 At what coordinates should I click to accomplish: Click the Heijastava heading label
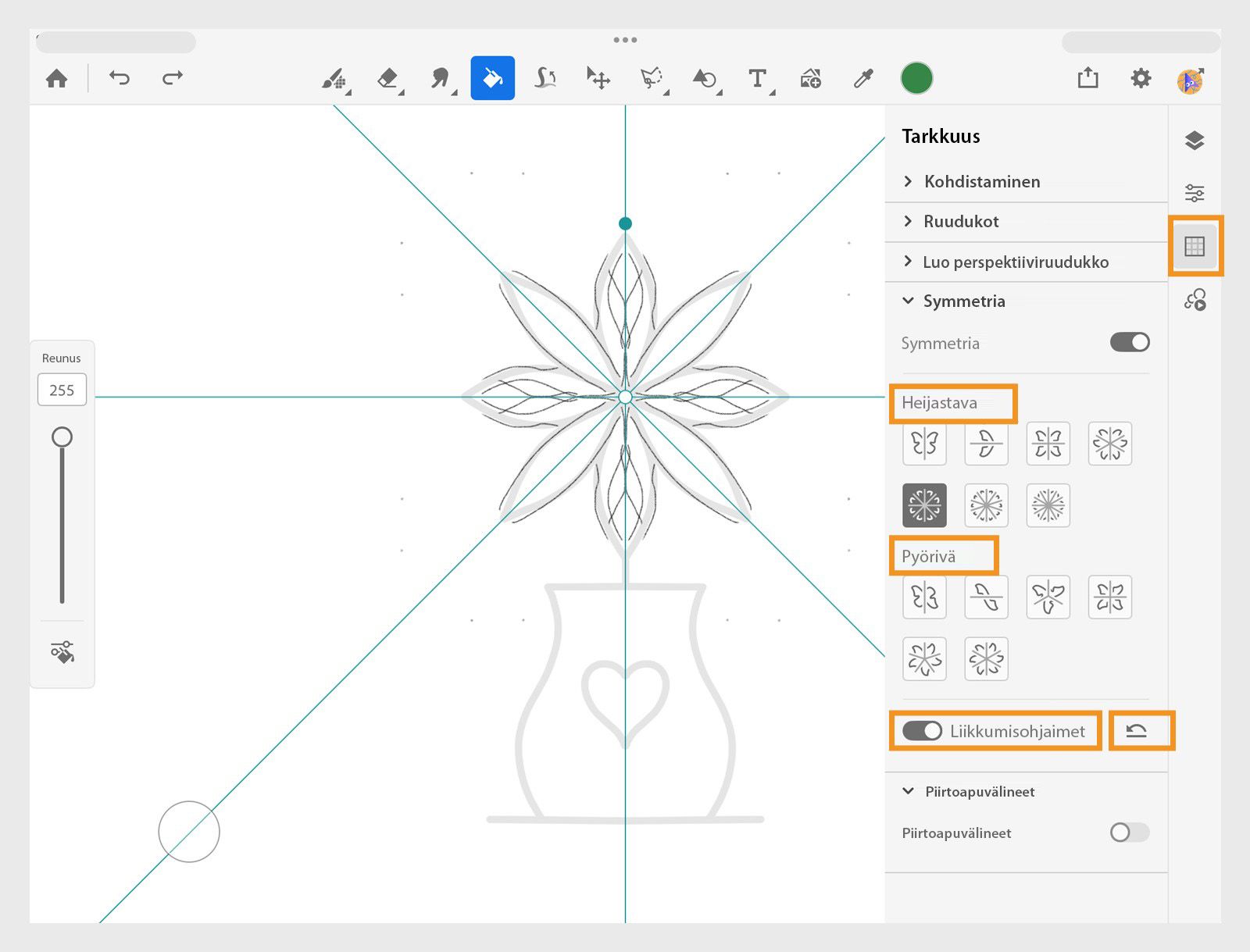[x=939, y=403]
